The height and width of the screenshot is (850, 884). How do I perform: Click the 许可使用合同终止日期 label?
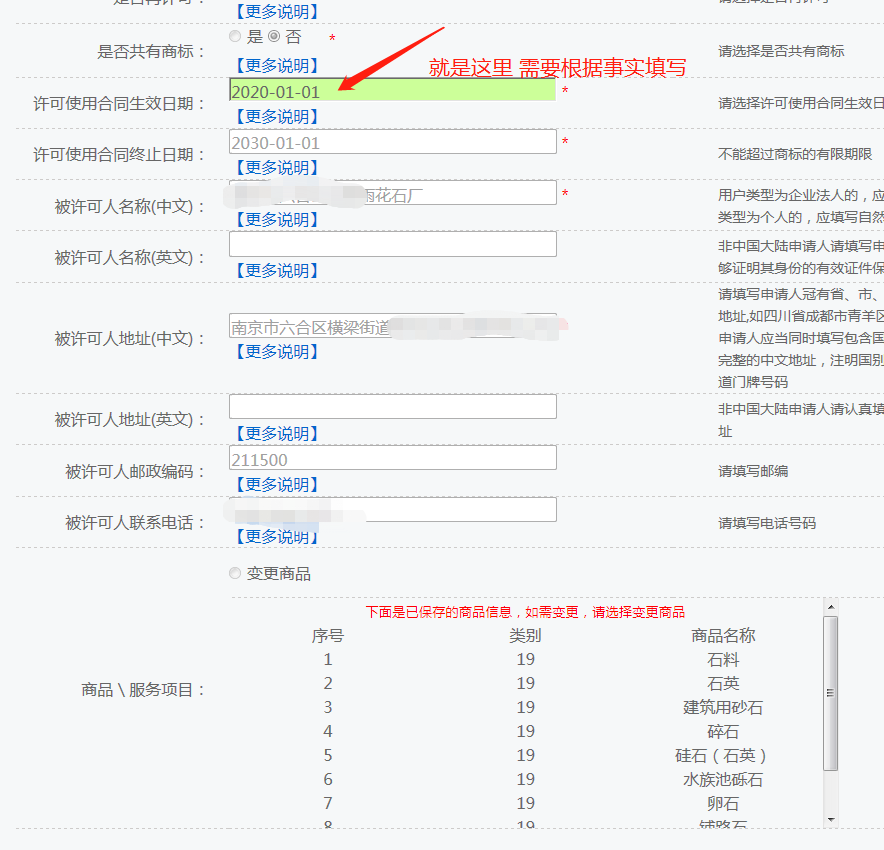119,154
